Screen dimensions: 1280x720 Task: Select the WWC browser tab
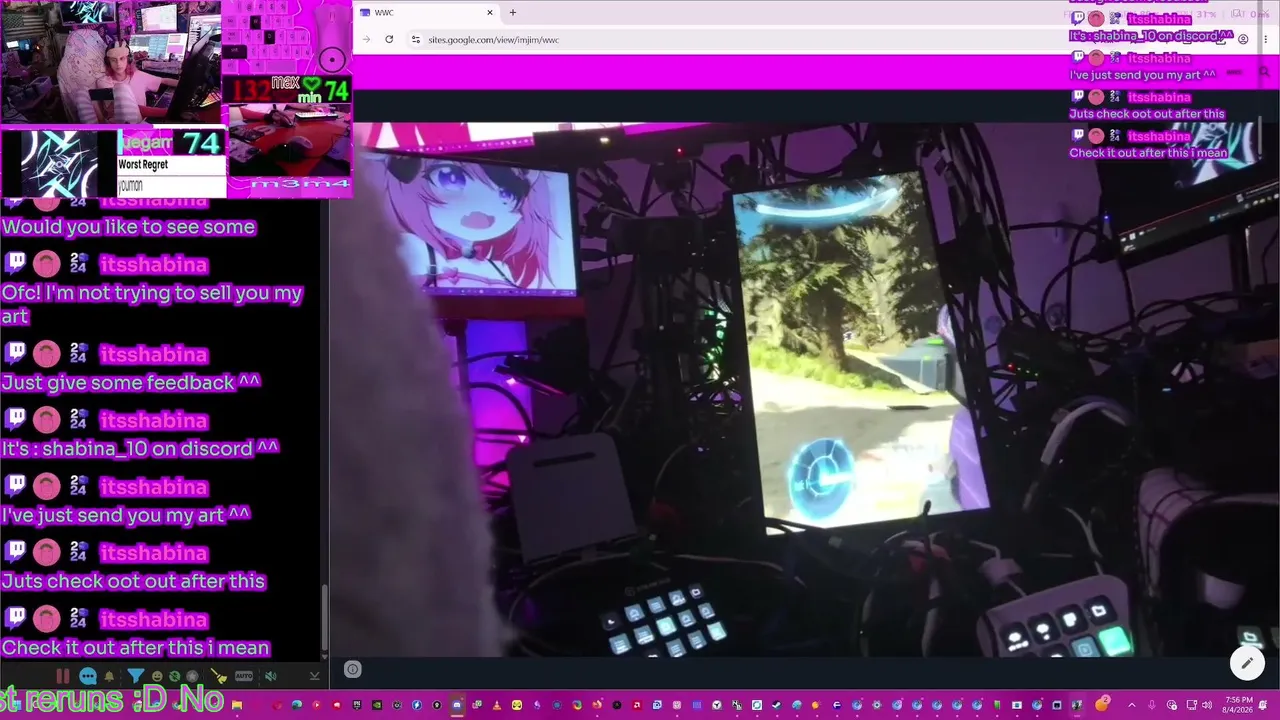point(425,13)
